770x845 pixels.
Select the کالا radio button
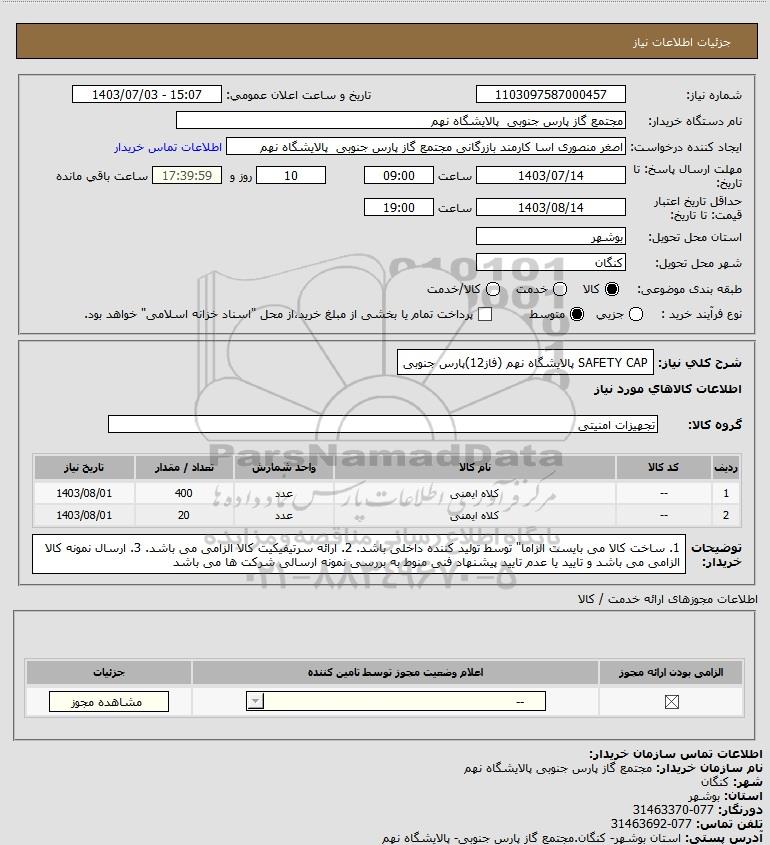coord(612,289)
